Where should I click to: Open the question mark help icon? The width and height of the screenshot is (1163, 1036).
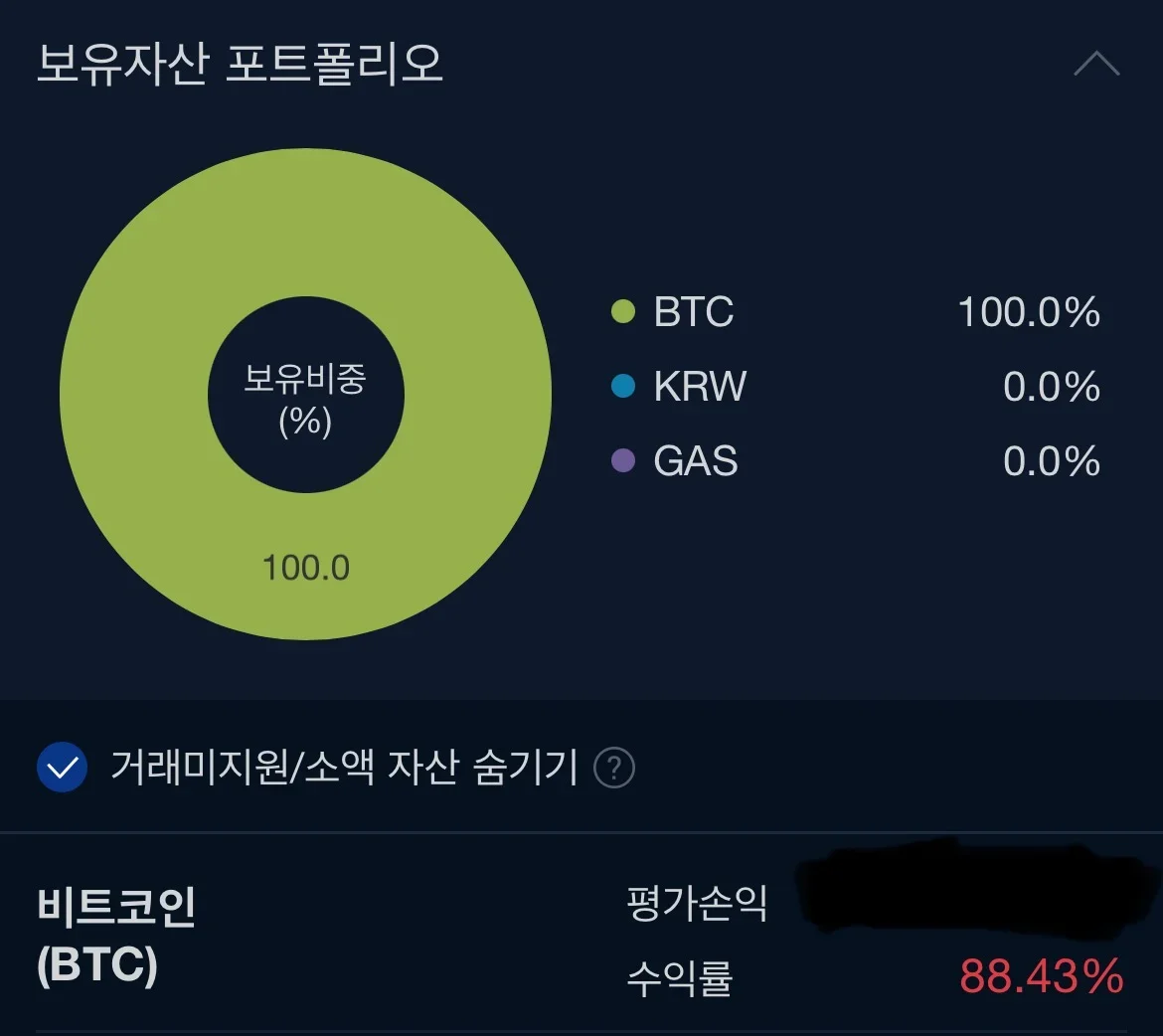pyautogui.click(x=614, y=768)
